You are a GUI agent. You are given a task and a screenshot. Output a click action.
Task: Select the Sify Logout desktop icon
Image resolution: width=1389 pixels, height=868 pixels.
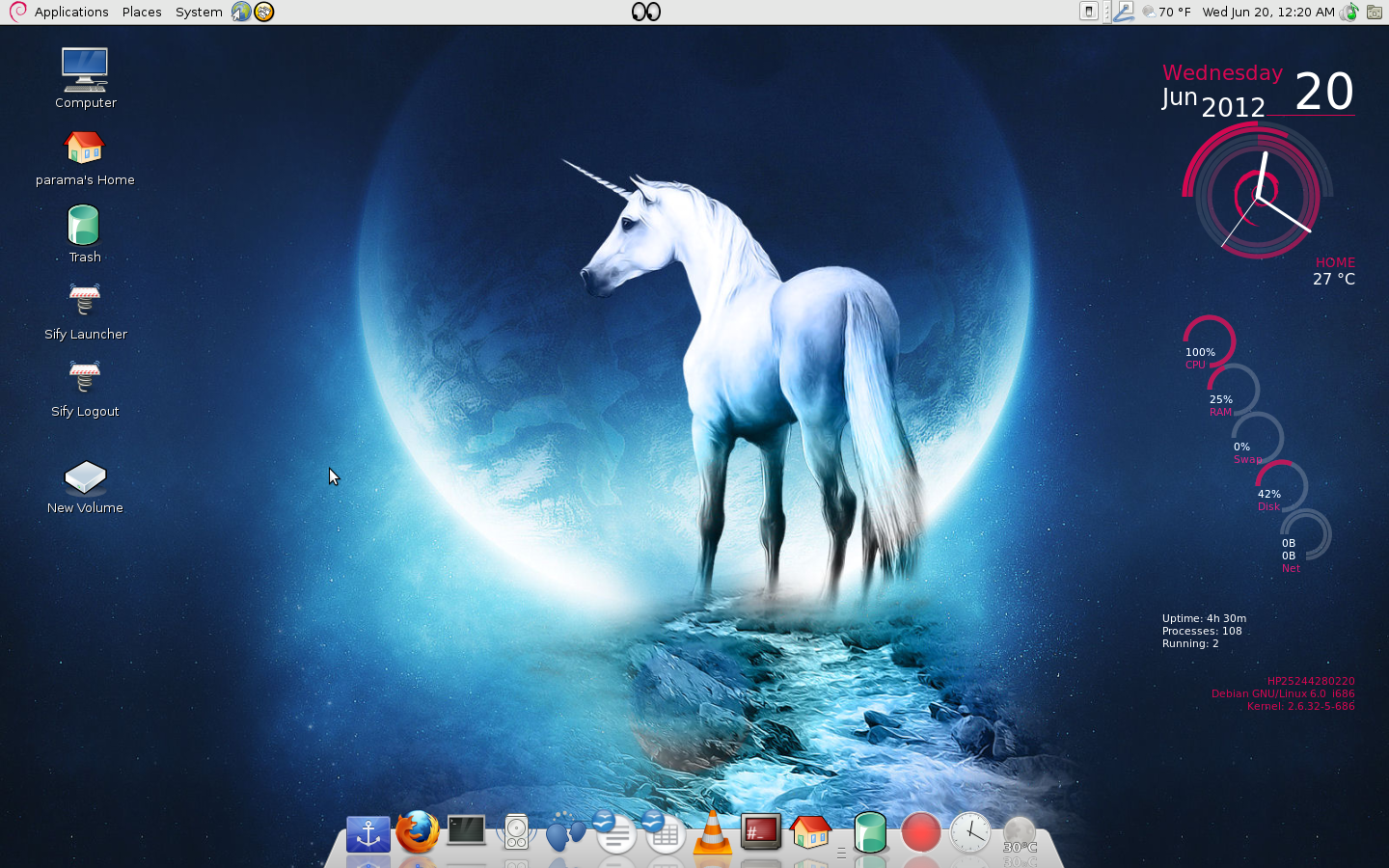pos(85,389)
